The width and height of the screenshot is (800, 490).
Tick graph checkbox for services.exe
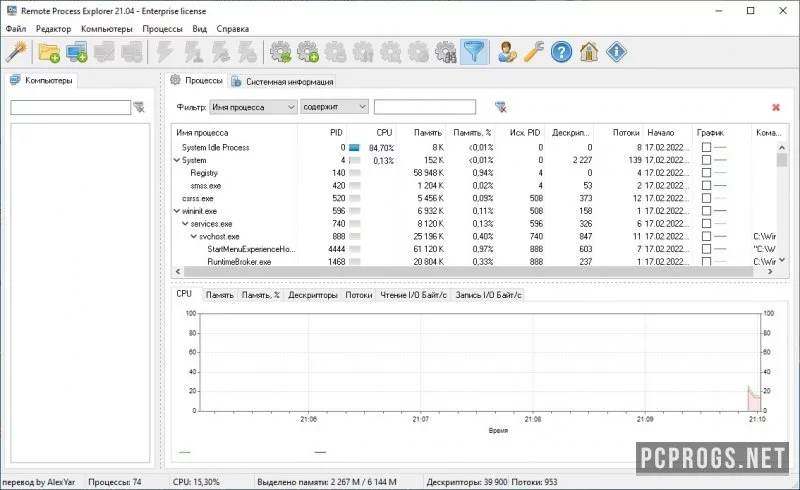click(706, 224)
